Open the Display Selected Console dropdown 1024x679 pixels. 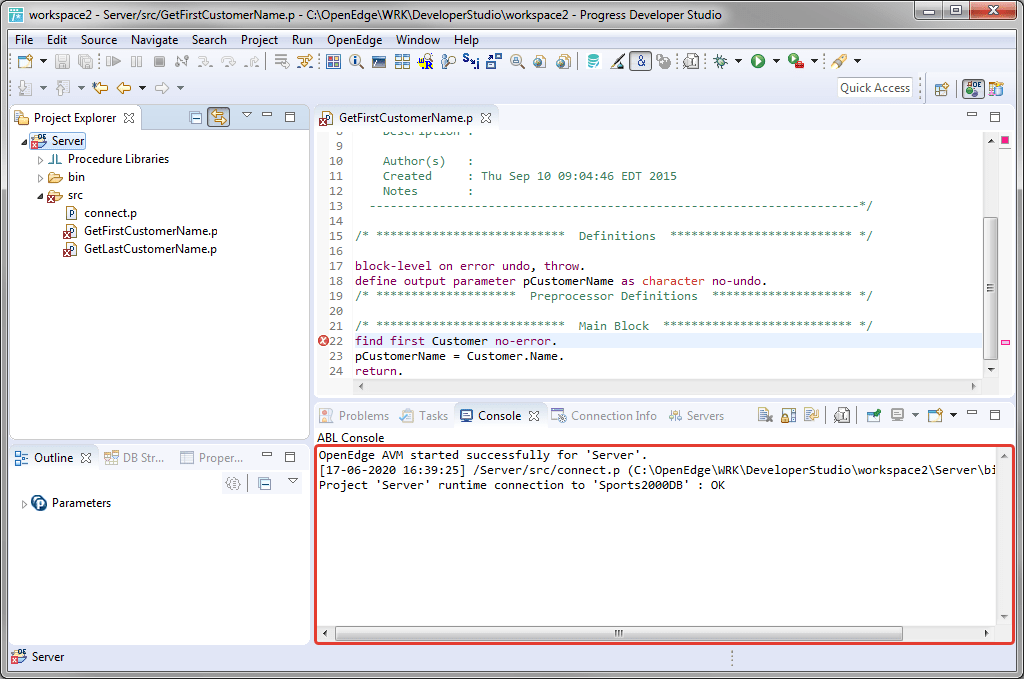pyautogui.click(x=915, y=415)
